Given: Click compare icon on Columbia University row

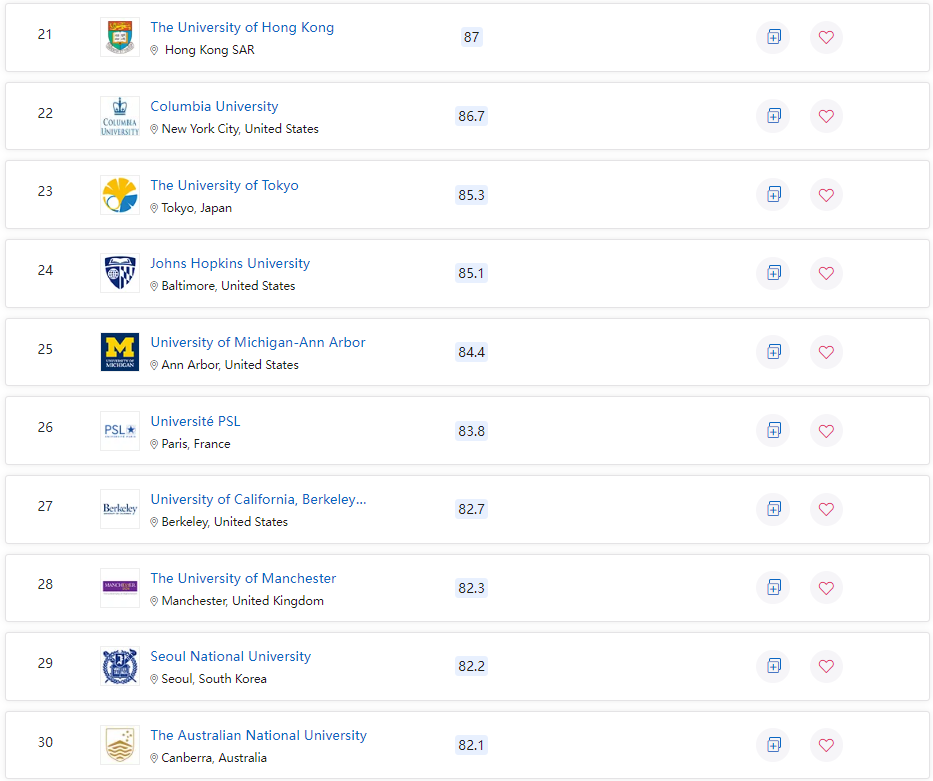Looking at the screenshot, I should [x=773, y=116].
